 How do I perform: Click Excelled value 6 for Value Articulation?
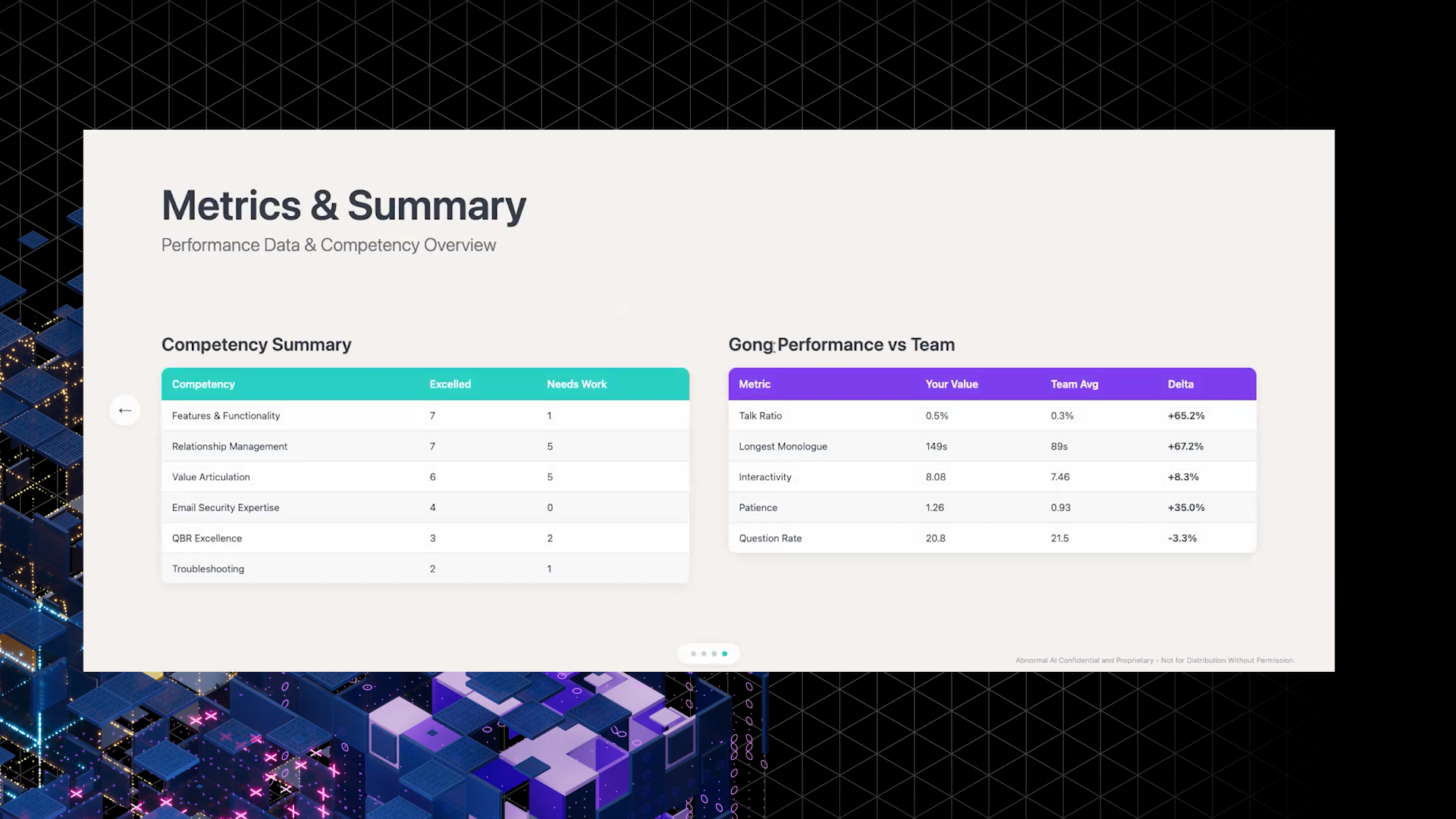tap(433, 477)
